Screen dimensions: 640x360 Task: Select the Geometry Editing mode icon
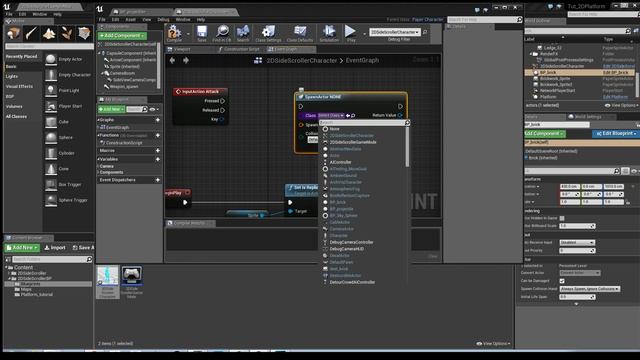pos(84,33)
